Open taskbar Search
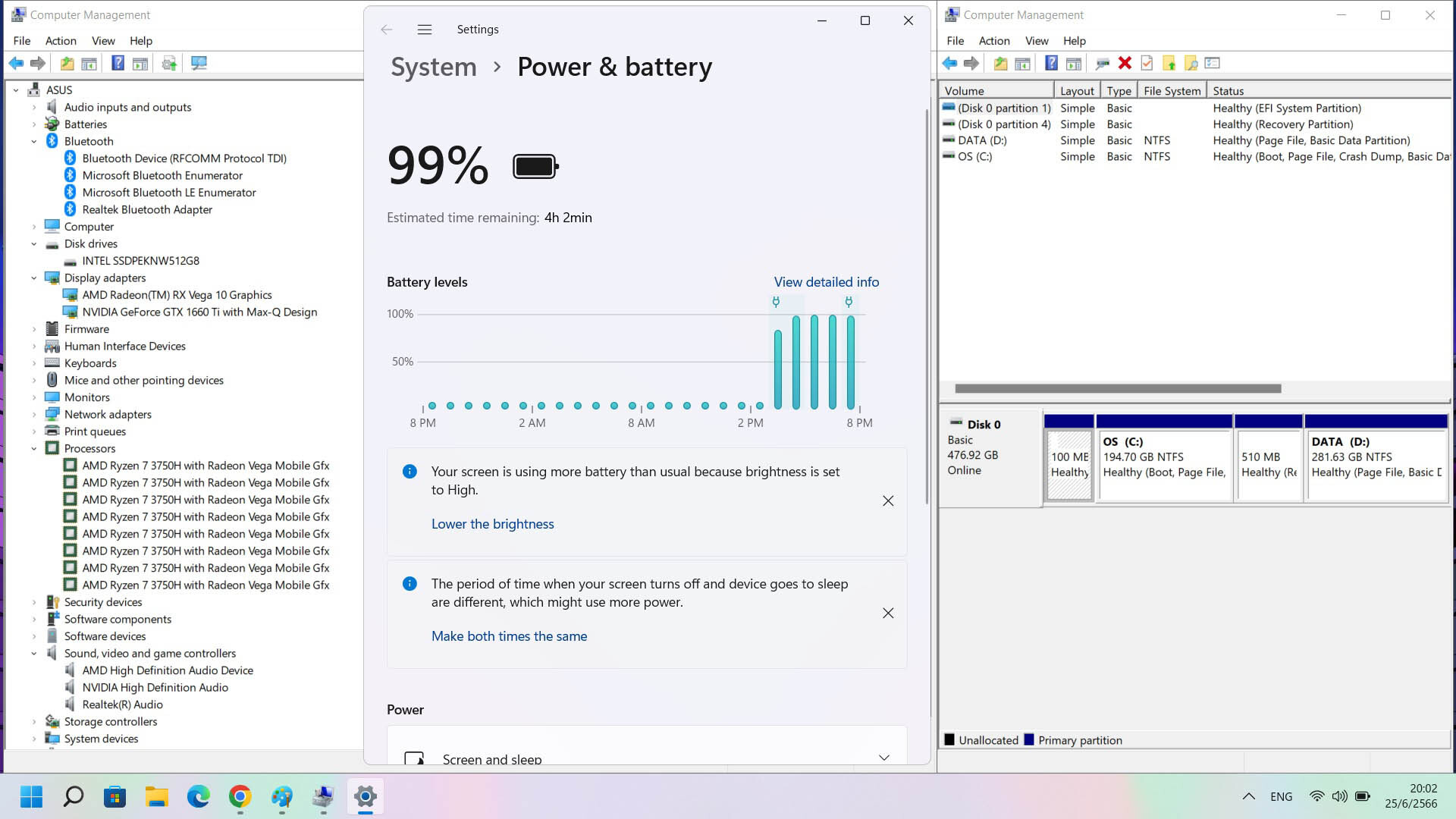The width and height of the screenshot is (1456, 819). tap(74, 797)
